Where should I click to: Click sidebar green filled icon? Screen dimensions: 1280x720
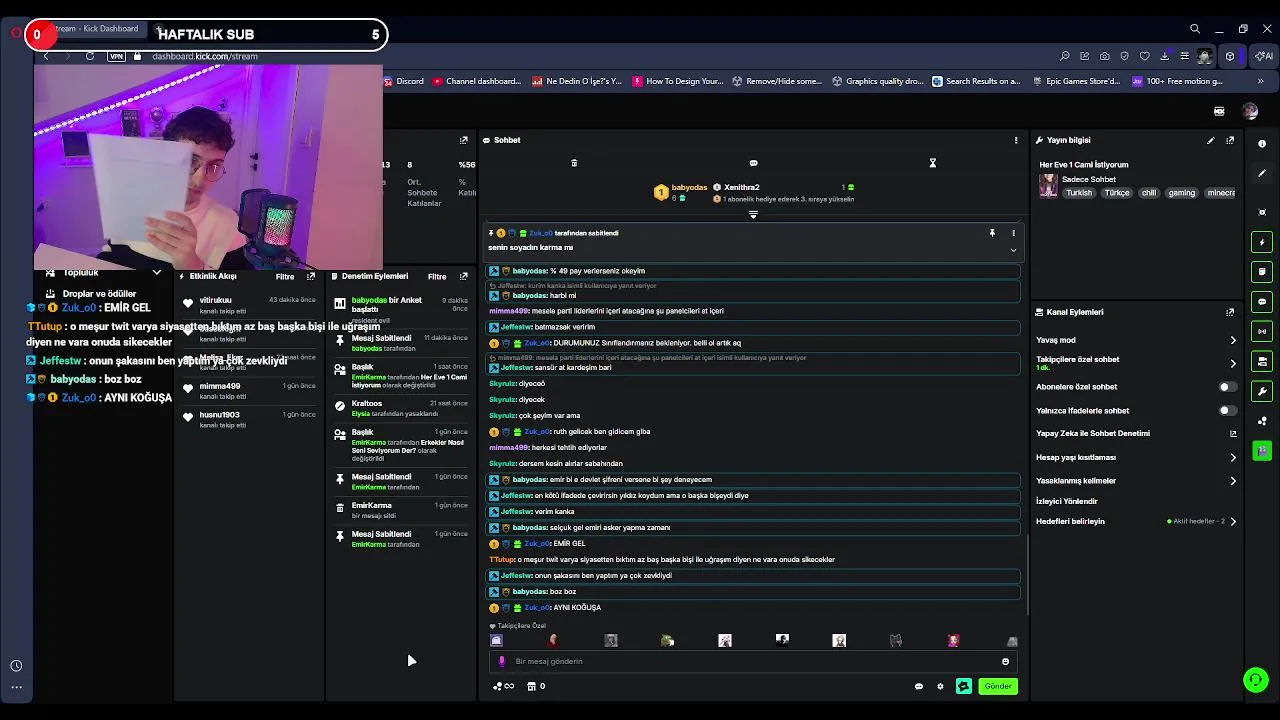[1262, 451]
